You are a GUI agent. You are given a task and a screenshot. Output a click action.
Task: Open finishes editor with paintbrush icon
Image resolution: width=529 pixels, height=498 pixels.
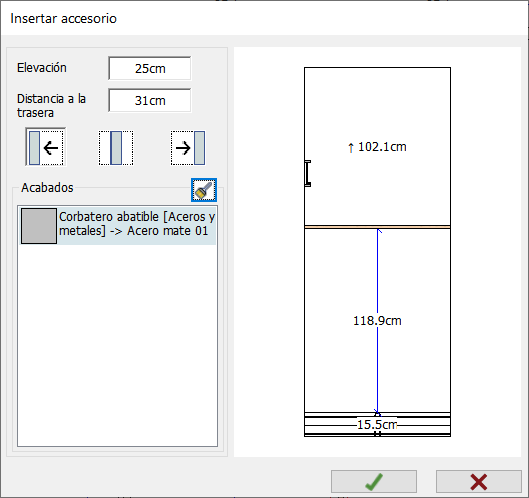[x=204, y=190]
